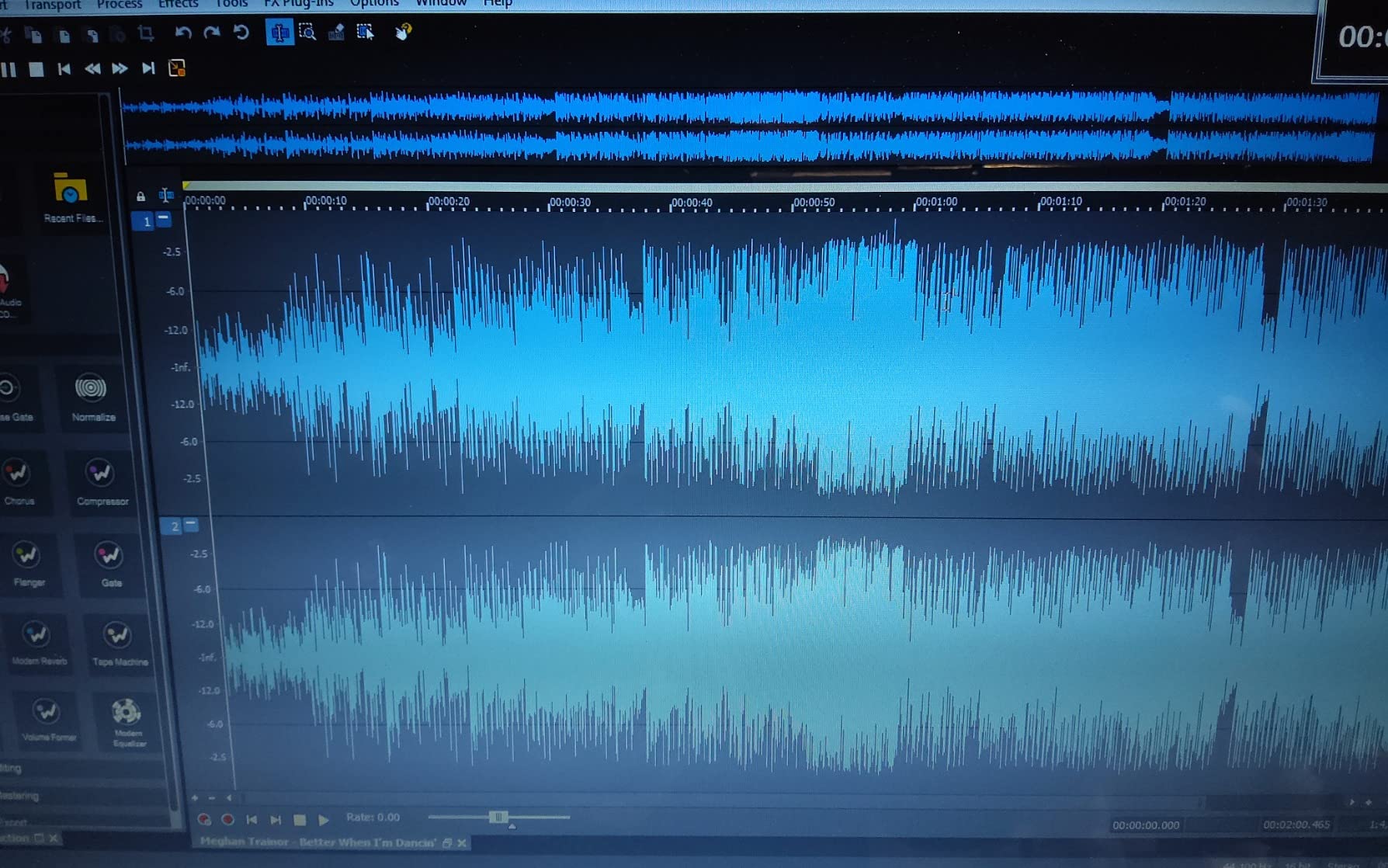Open the Noise Gate effect
The image size is (1388, 868).
tap(14, 398)
